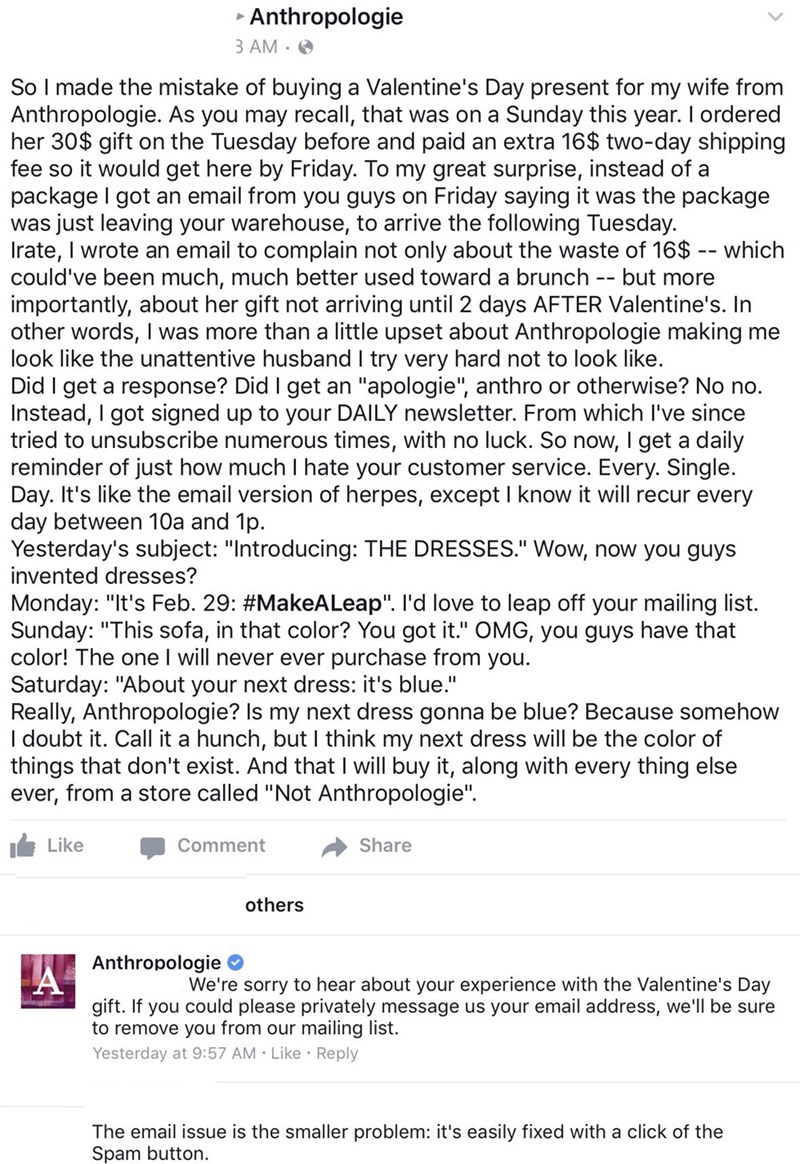This screenshot has height=1164, width=800.
Task: Open the post options chevron menu
Action: [x=772, y=17]
